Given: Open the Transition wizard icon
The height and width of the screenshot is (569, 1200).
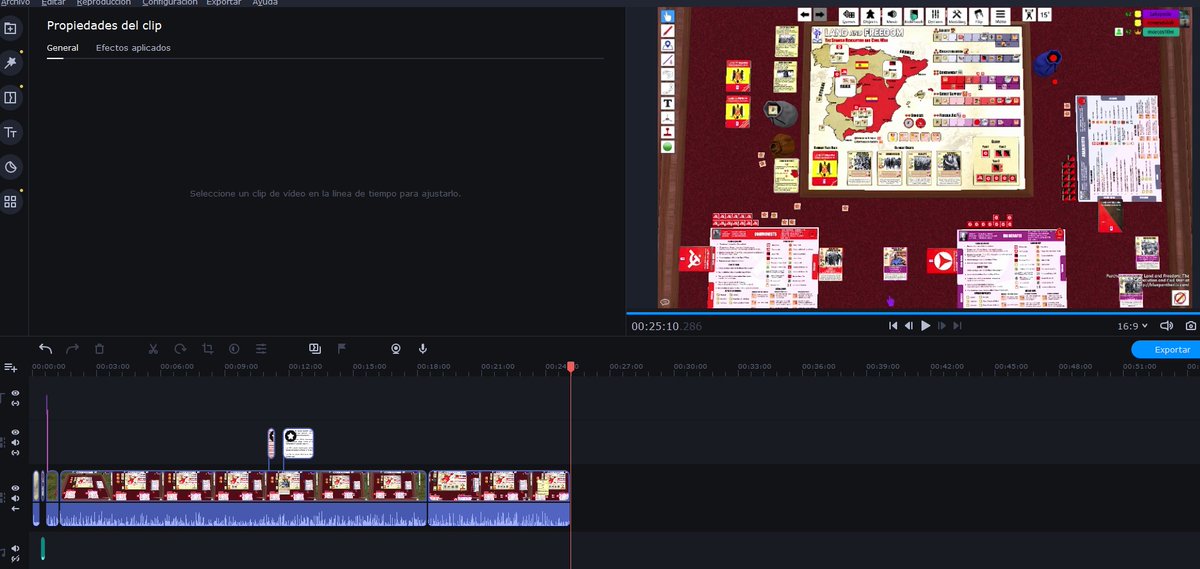Looking at the screenshot, I should (x=315, y=348).
